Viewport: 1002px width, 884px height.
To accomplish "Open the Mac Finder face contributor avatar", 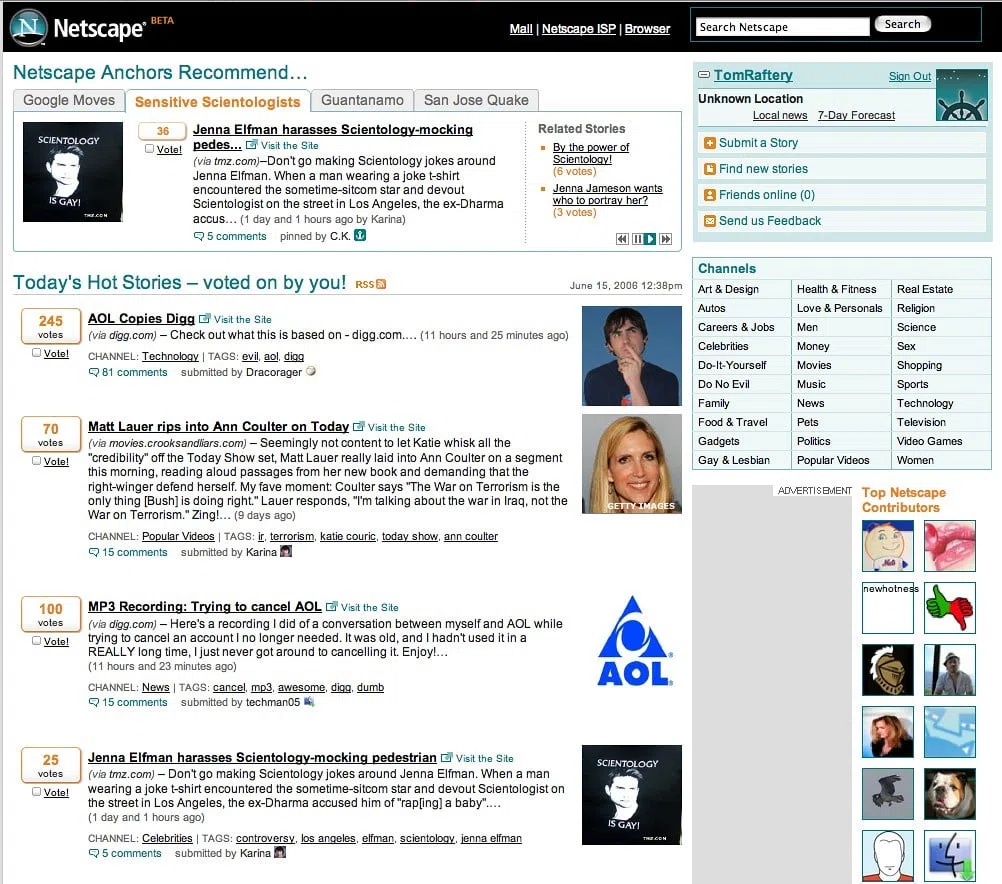I will pos(950,856).
